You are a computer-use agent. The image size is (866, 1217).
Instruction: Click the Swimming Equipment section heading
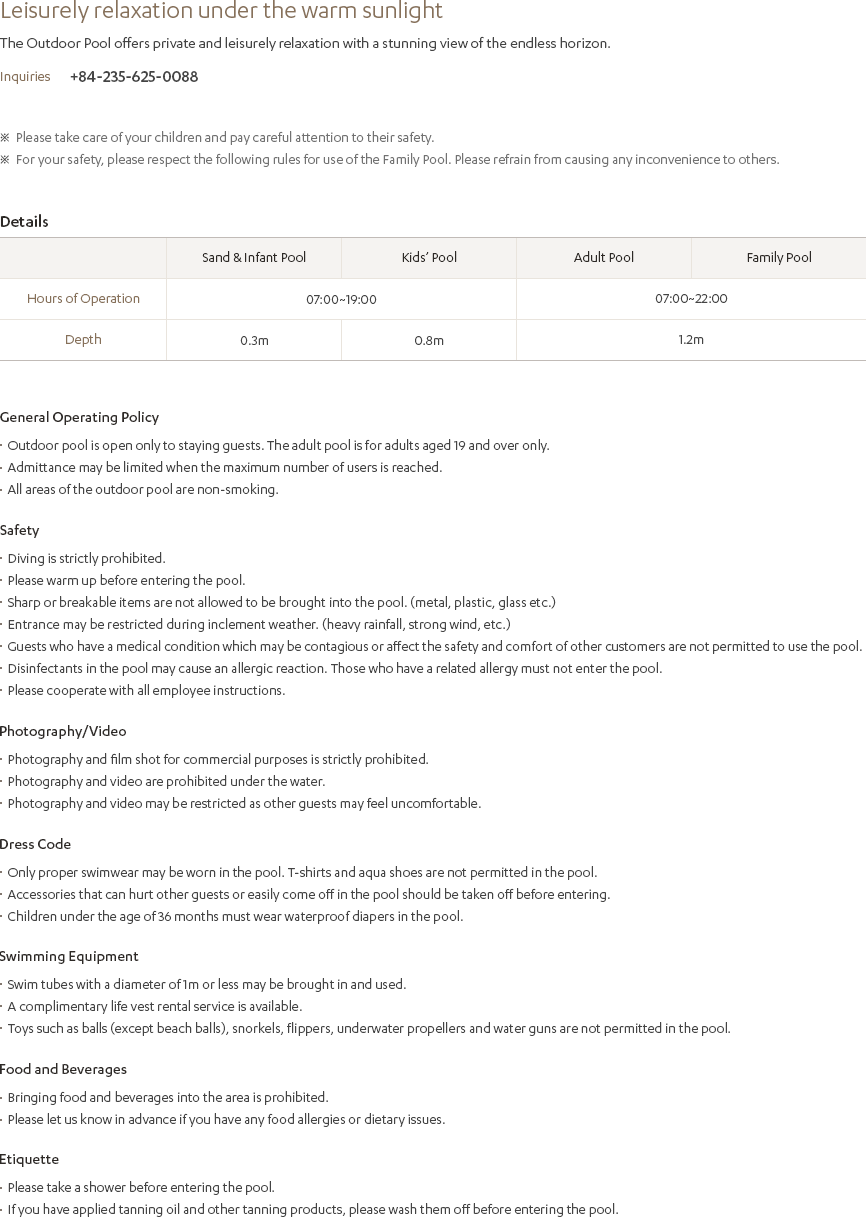69,957
